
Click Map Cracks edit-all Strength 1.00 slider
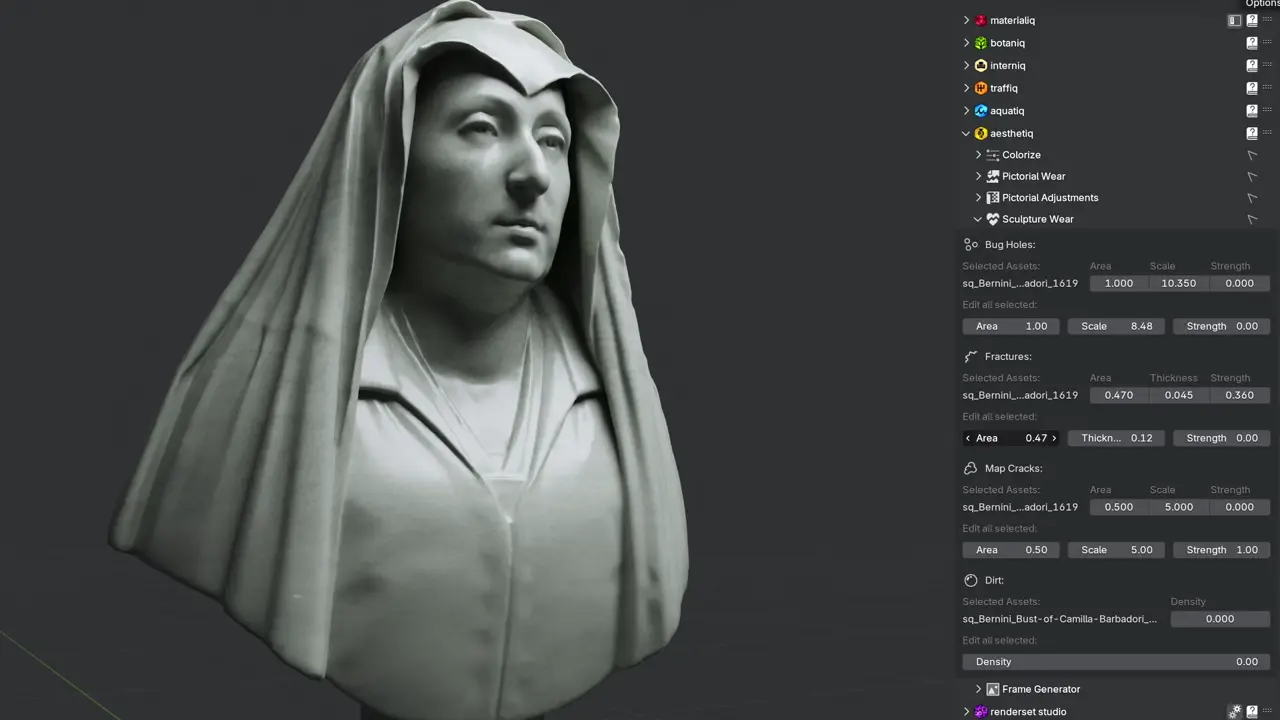tap(1222, 550)
